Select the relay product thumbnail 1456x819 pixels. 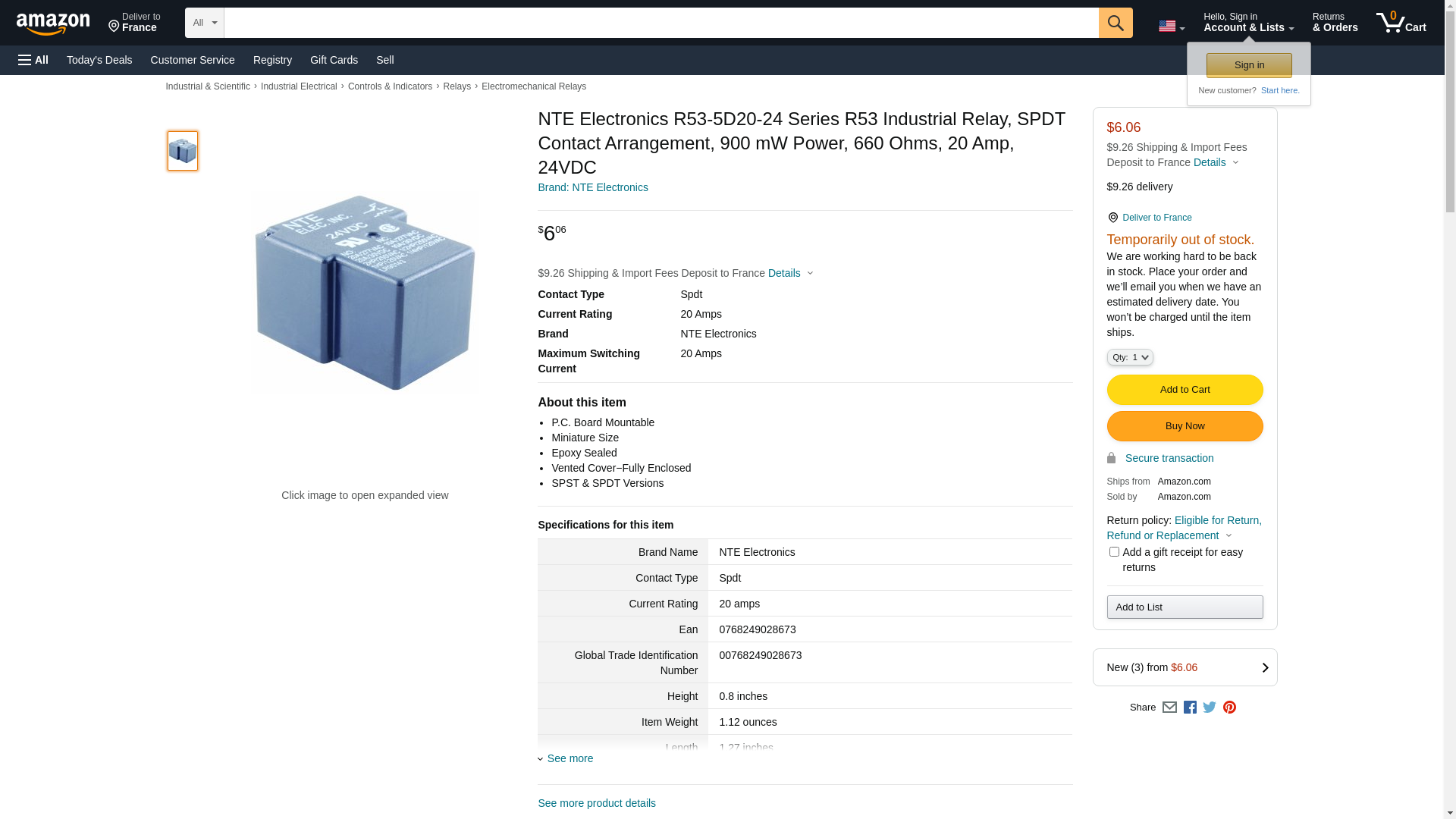click(183, 151)
